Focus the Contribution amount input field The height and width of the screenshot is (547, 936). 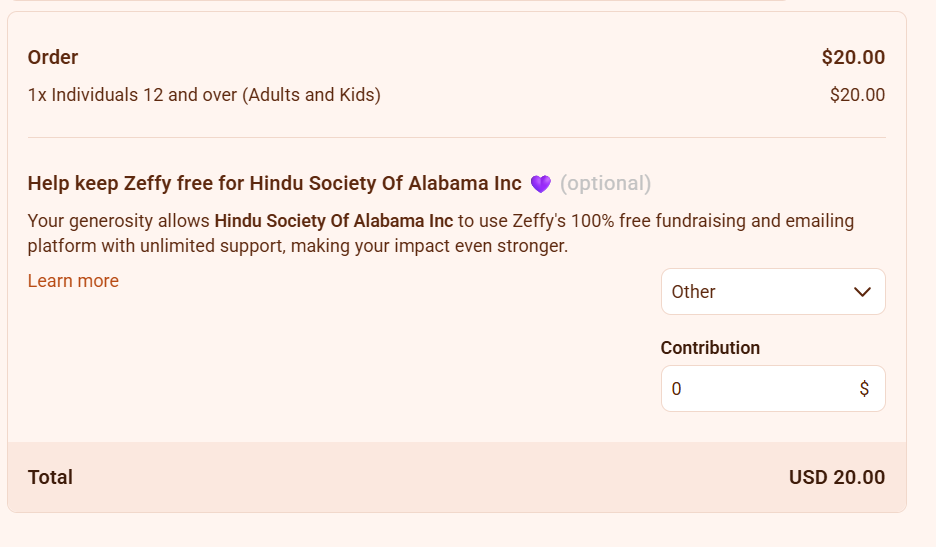pyautogui.click(x=773, y=389)
